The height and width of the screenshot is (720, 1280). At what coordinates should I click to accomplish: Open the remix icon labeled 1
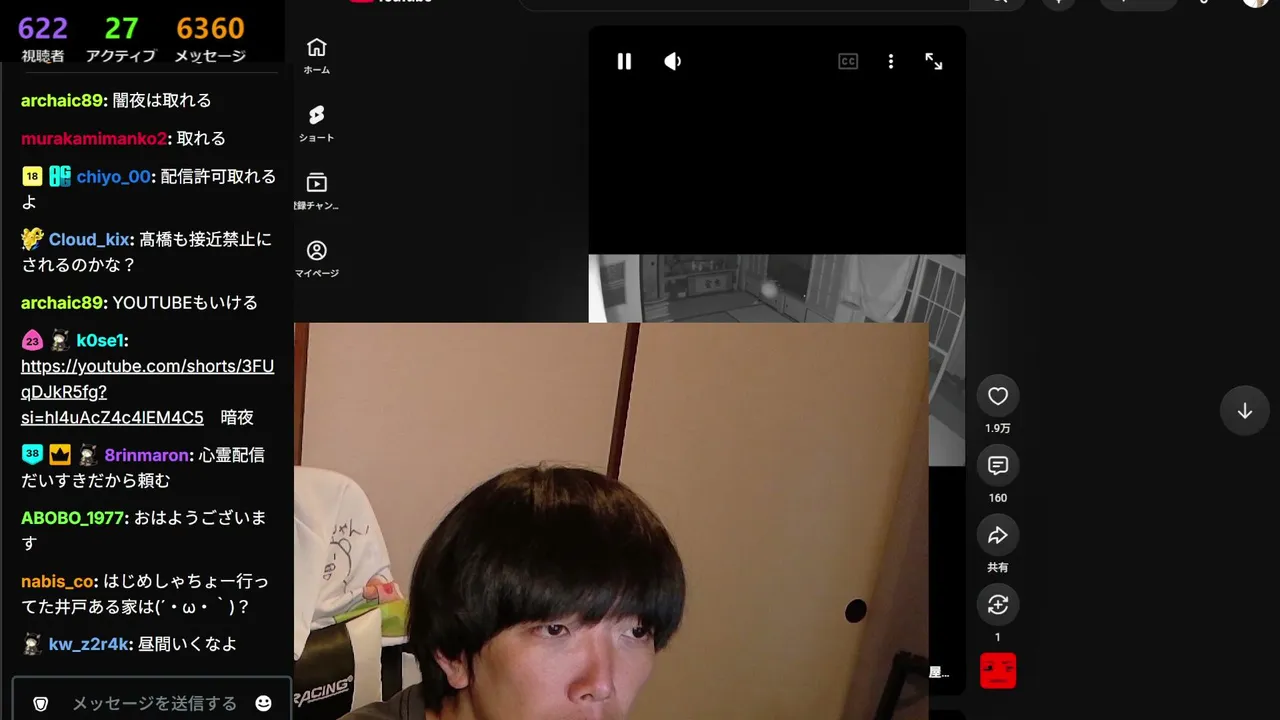(x=998, y=604)
